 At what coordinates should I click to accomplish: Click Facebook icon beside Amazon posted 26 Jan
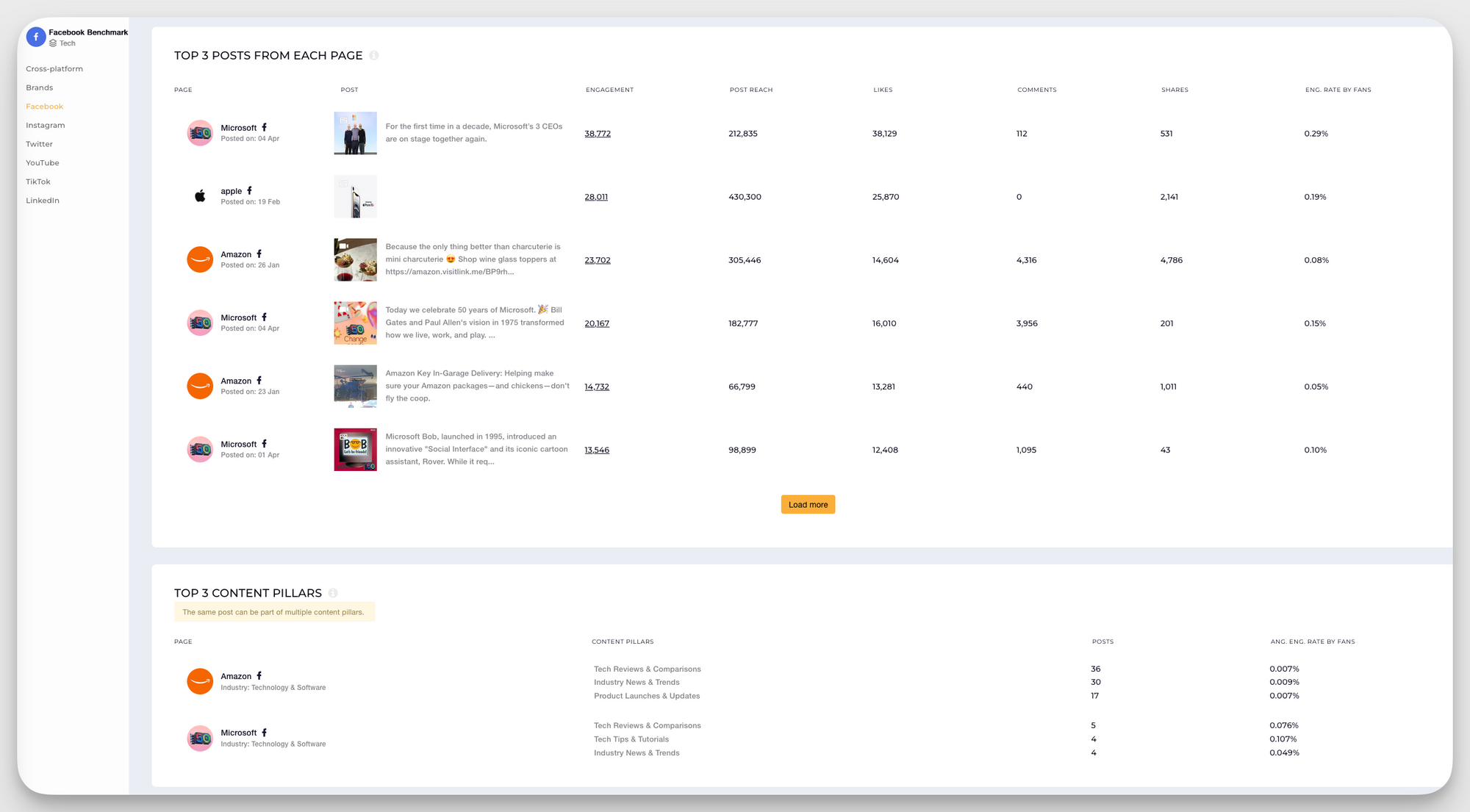coord(259,254)
